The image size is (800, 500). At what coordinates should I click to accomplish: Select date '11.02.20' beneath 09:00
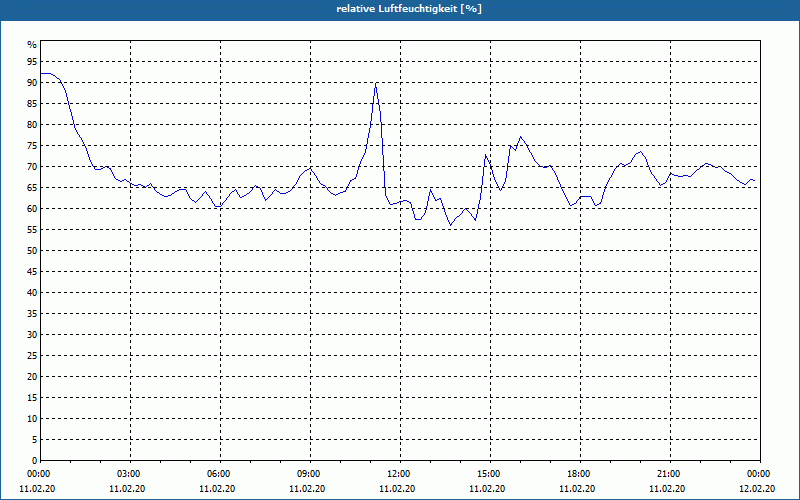click(x=307, y=489)
